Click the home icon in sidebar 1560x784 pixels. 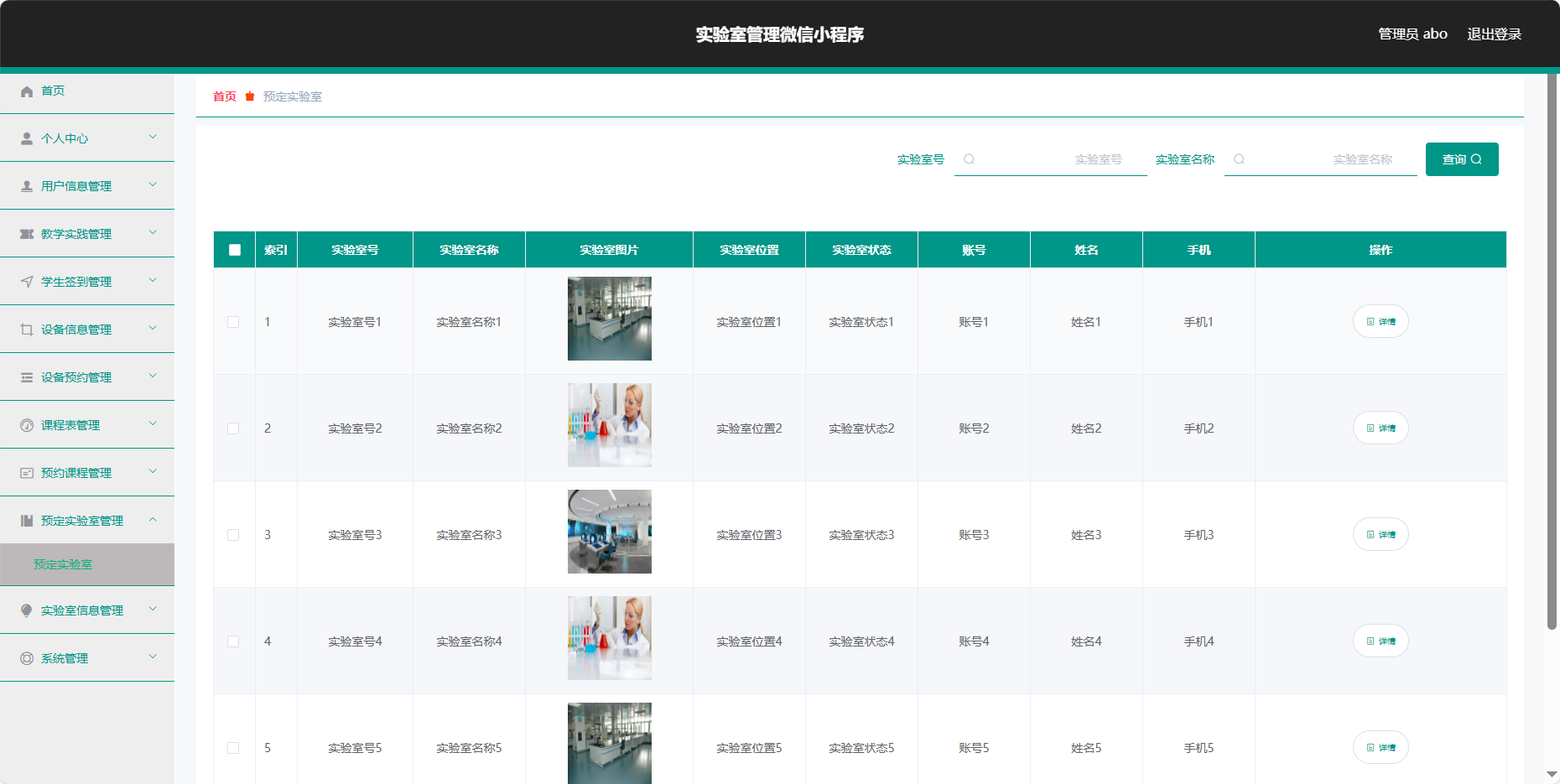(27, 91)
